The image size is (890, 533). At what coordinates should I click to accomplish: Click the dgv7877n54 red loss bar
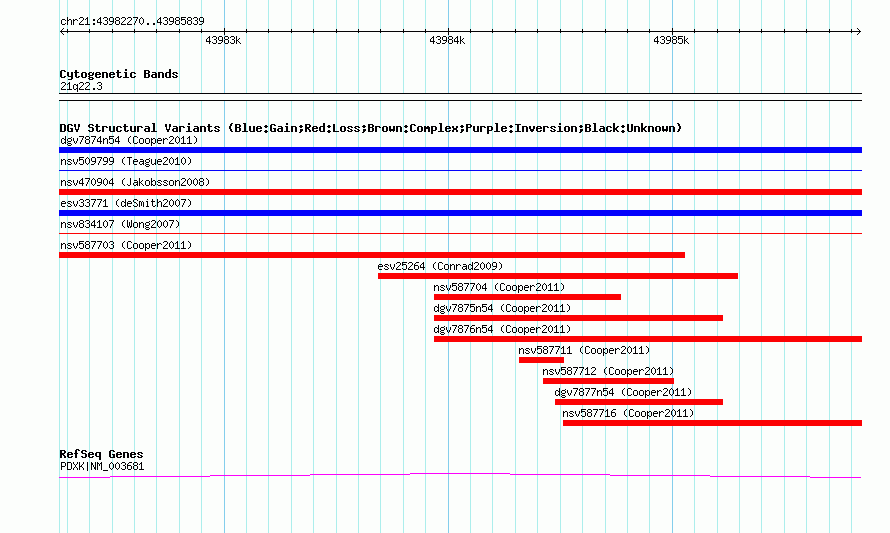tap(639, 402)
